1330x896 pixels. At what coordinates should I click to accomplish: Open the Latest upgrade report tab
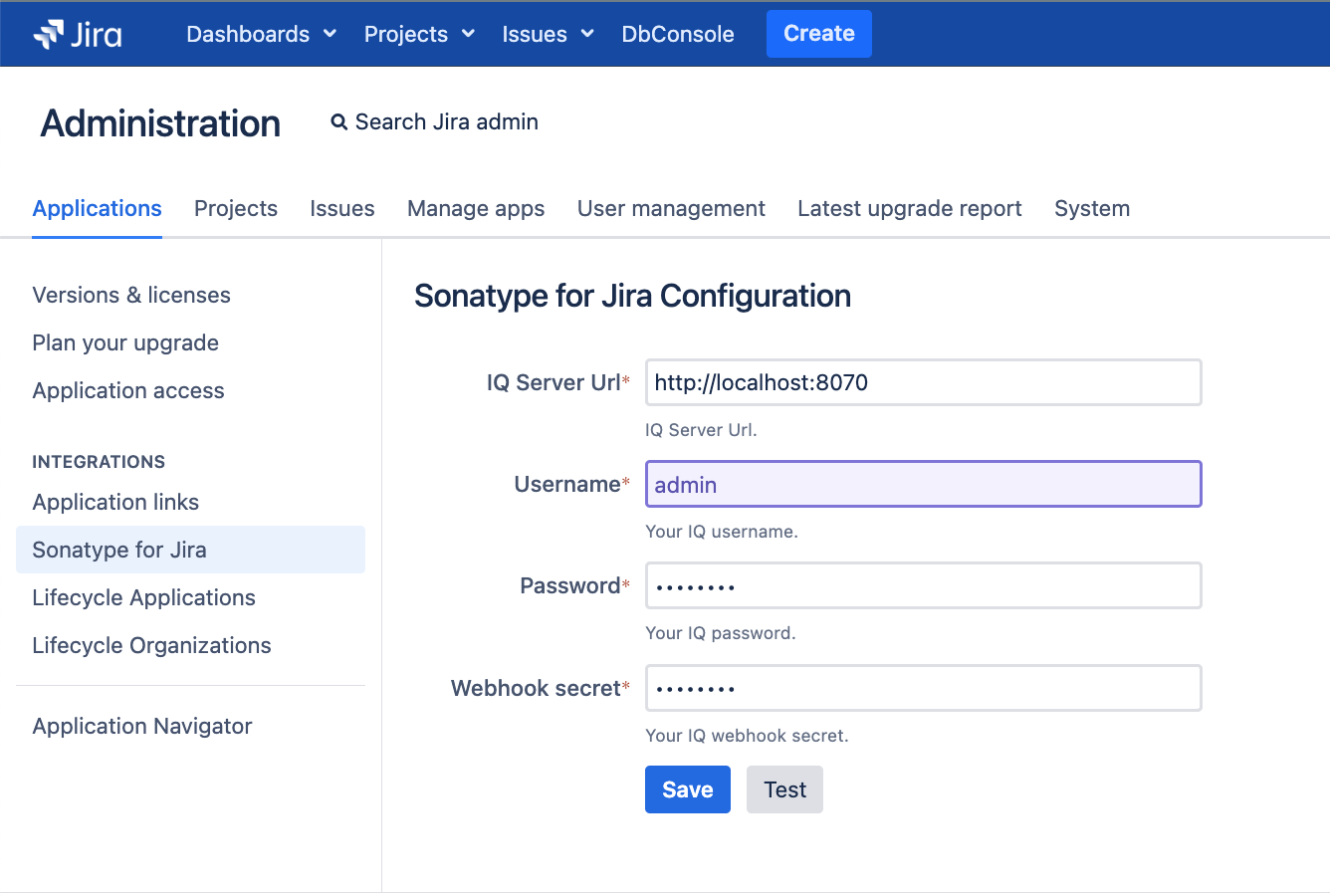[910, 208]
